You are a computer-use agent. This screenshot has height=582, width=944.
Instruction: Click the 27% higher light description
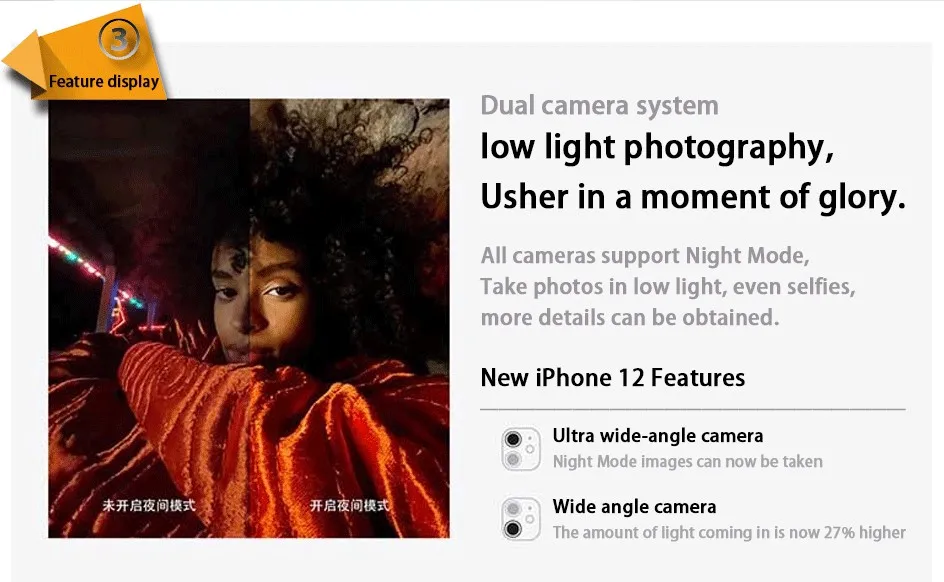(729, 533)
